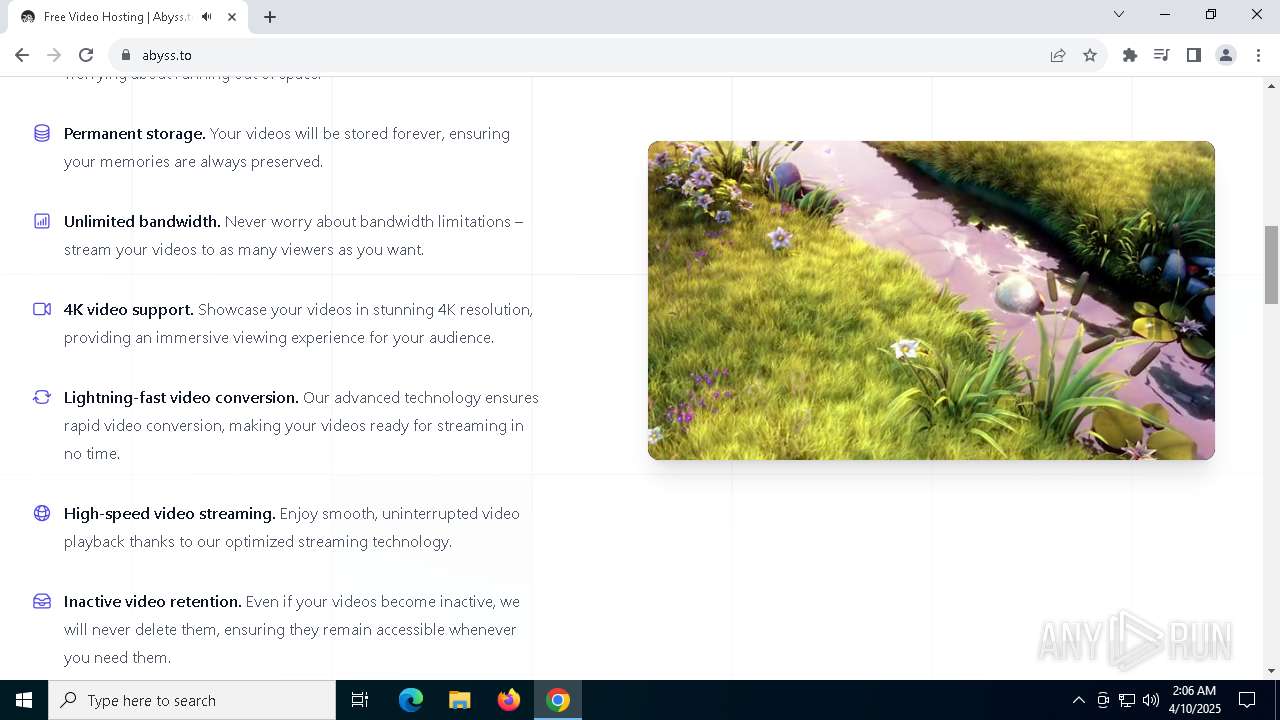Click the 'High-speed video streaming.' heading text

(170, 513)
